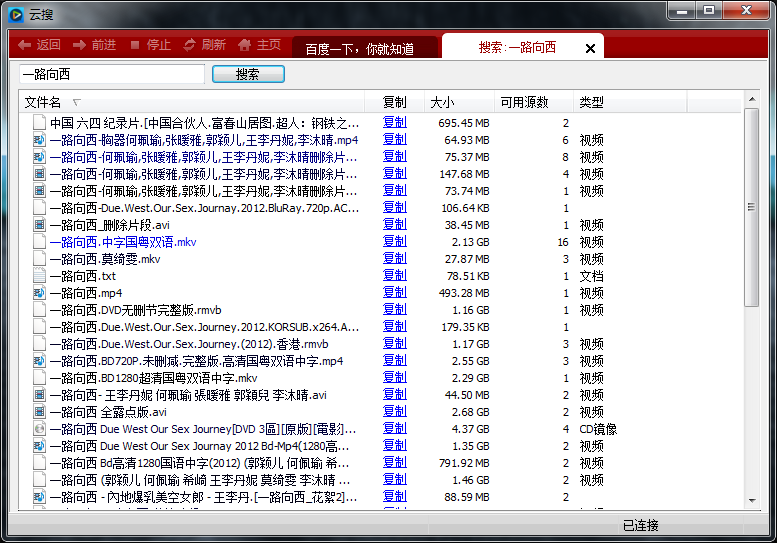
Task: Close the 搜索:一路向西 tab
Action: click(x=590, y=48)
